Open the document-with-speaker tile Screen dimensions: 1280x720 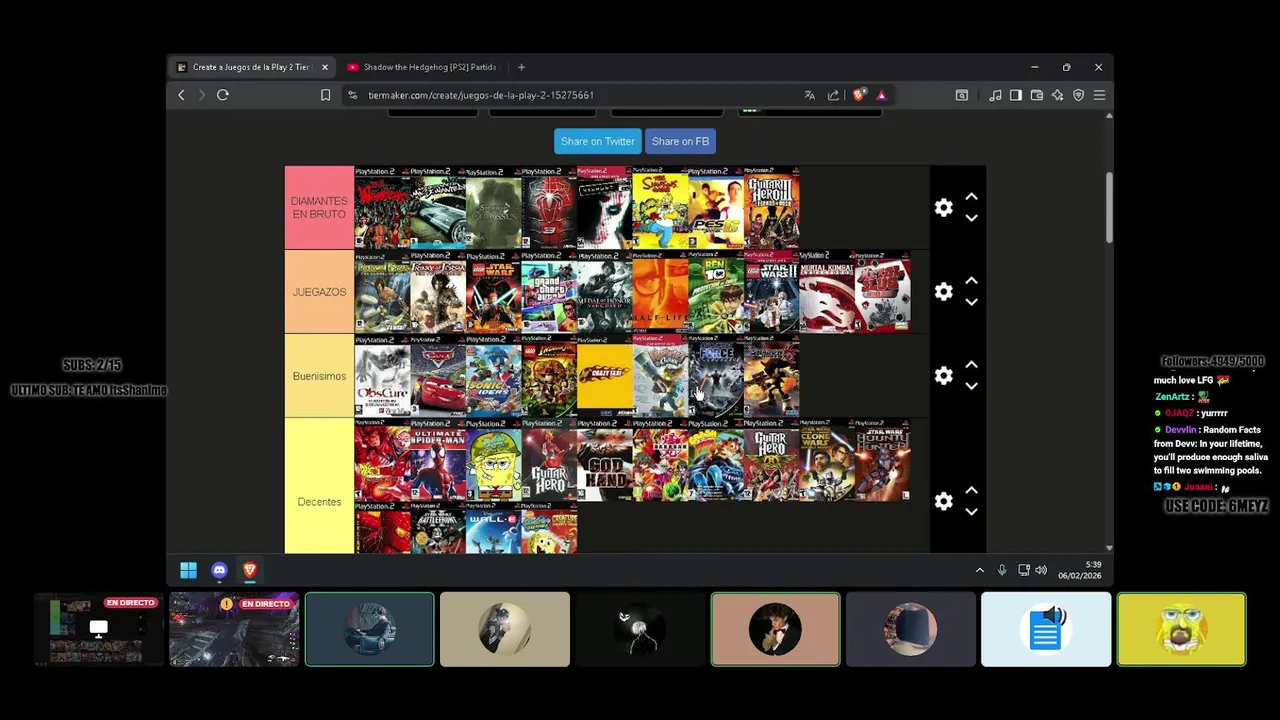tap(1046, 629)
